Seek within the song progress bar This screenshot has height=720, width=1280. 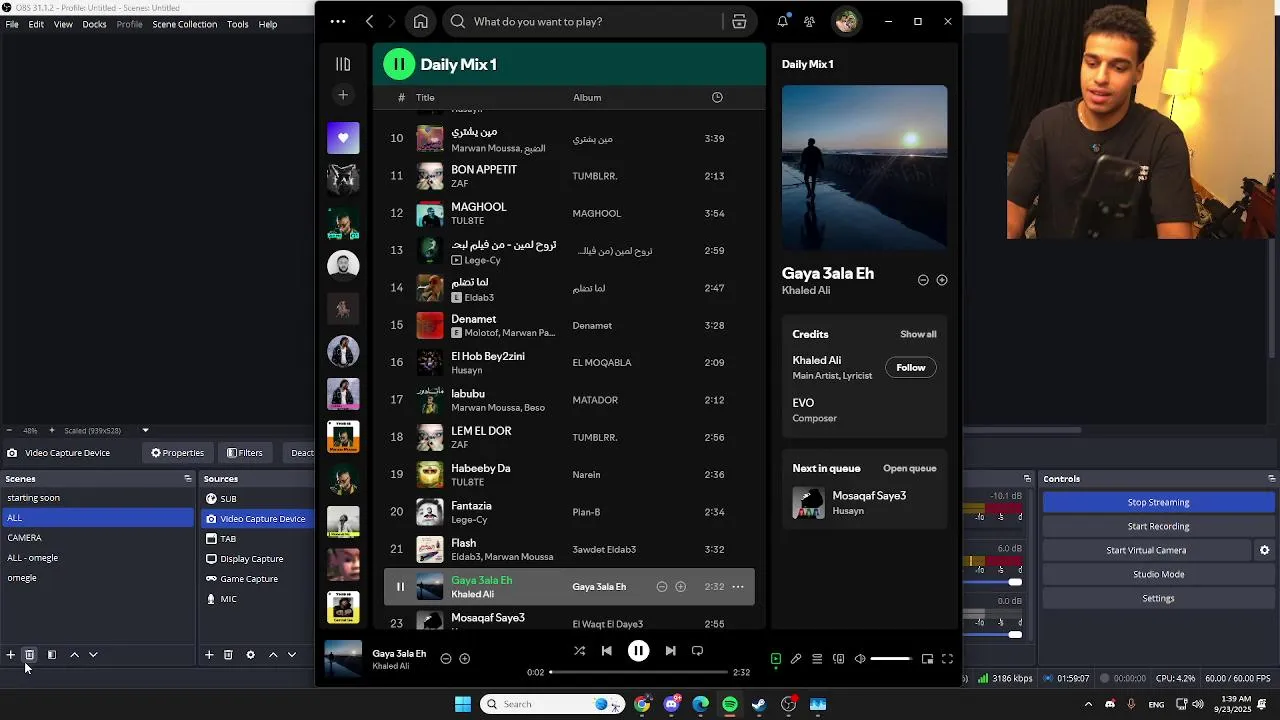point(640,673)
